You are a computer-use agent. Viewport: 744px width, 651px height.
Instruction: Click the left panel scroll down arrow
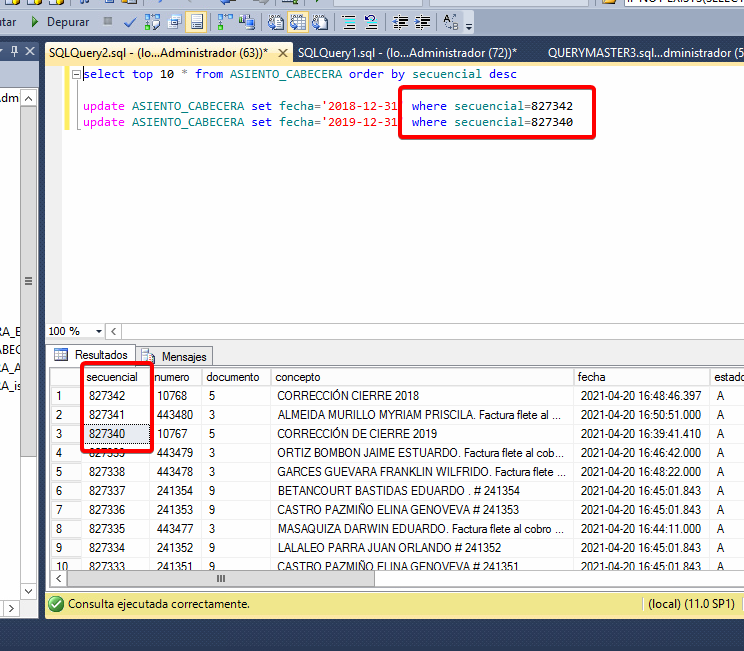[x=28, y=591]
